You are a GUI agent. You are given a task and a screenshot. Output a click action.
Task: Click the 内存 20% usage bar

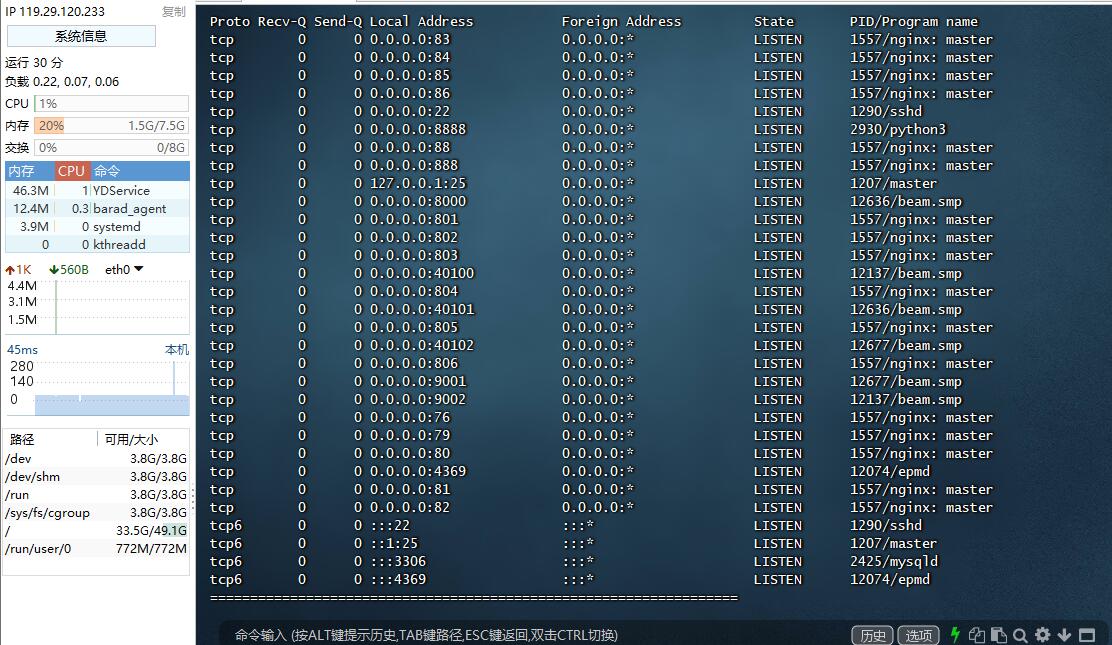(x=111, y=126)
